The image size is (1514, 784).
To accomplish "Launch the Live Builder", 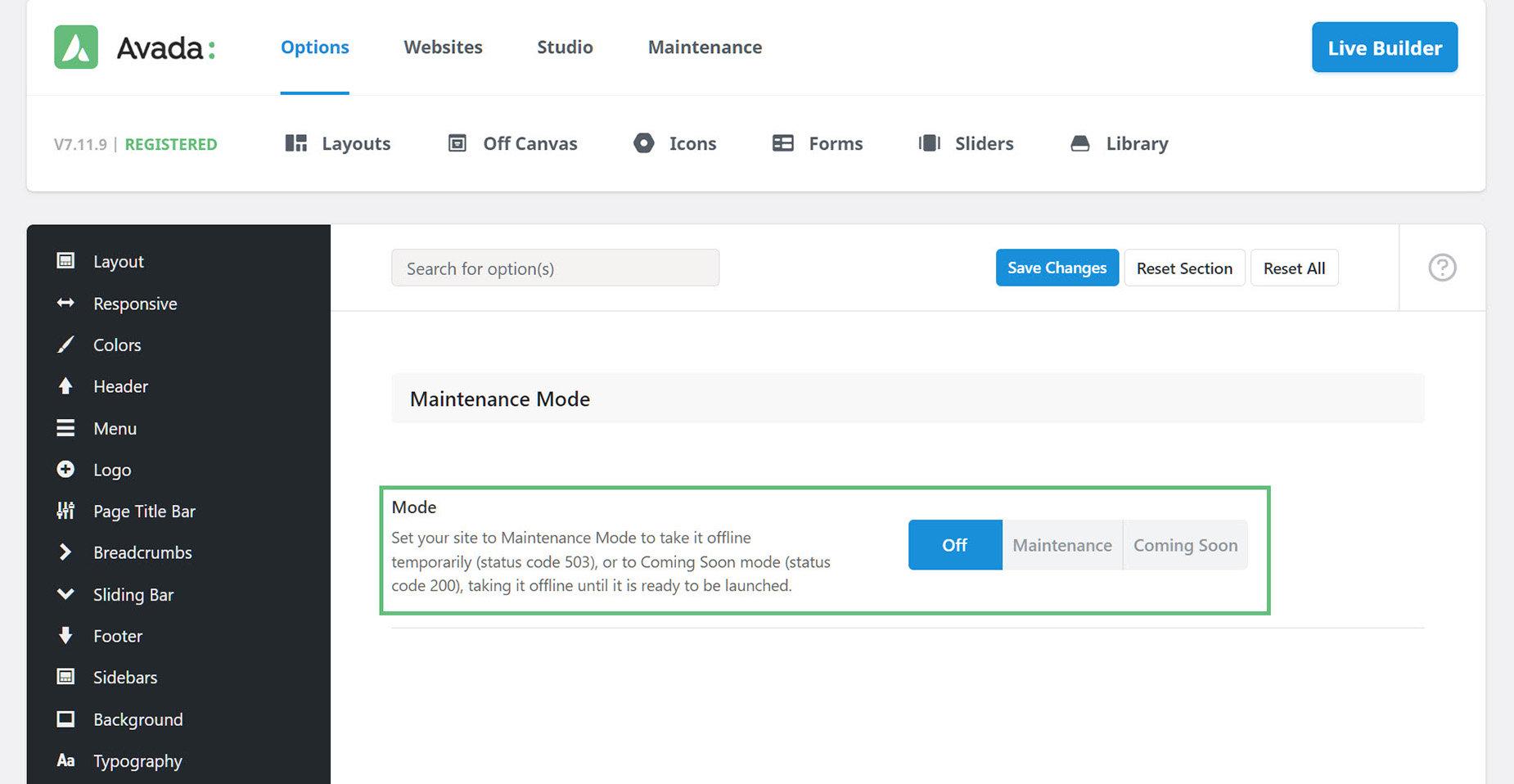I will (x=1385, y=47).
